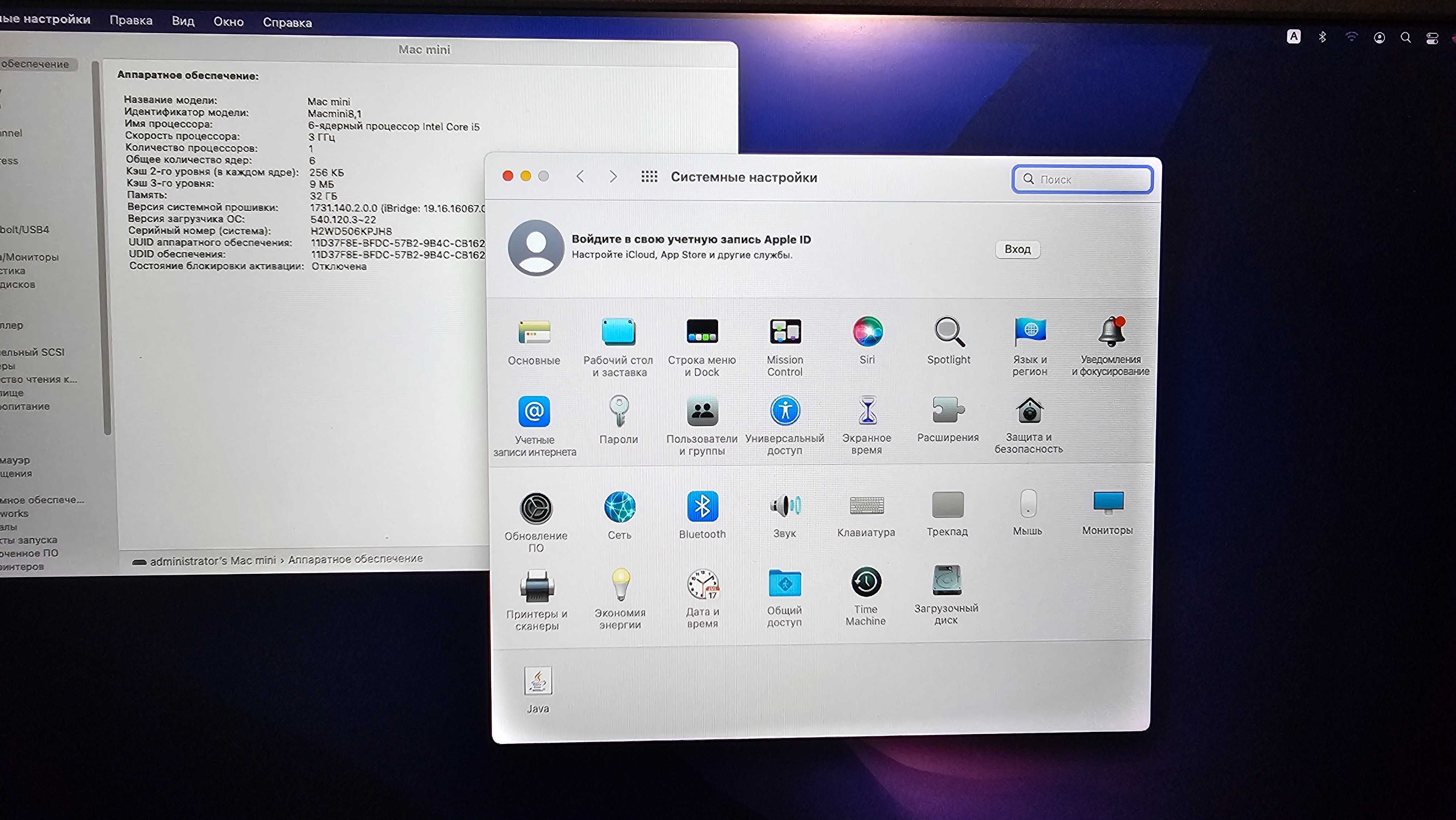The image size is (1456, 820).
Task: Open Язык и регион settings
Action: (x=1030, y=346)
